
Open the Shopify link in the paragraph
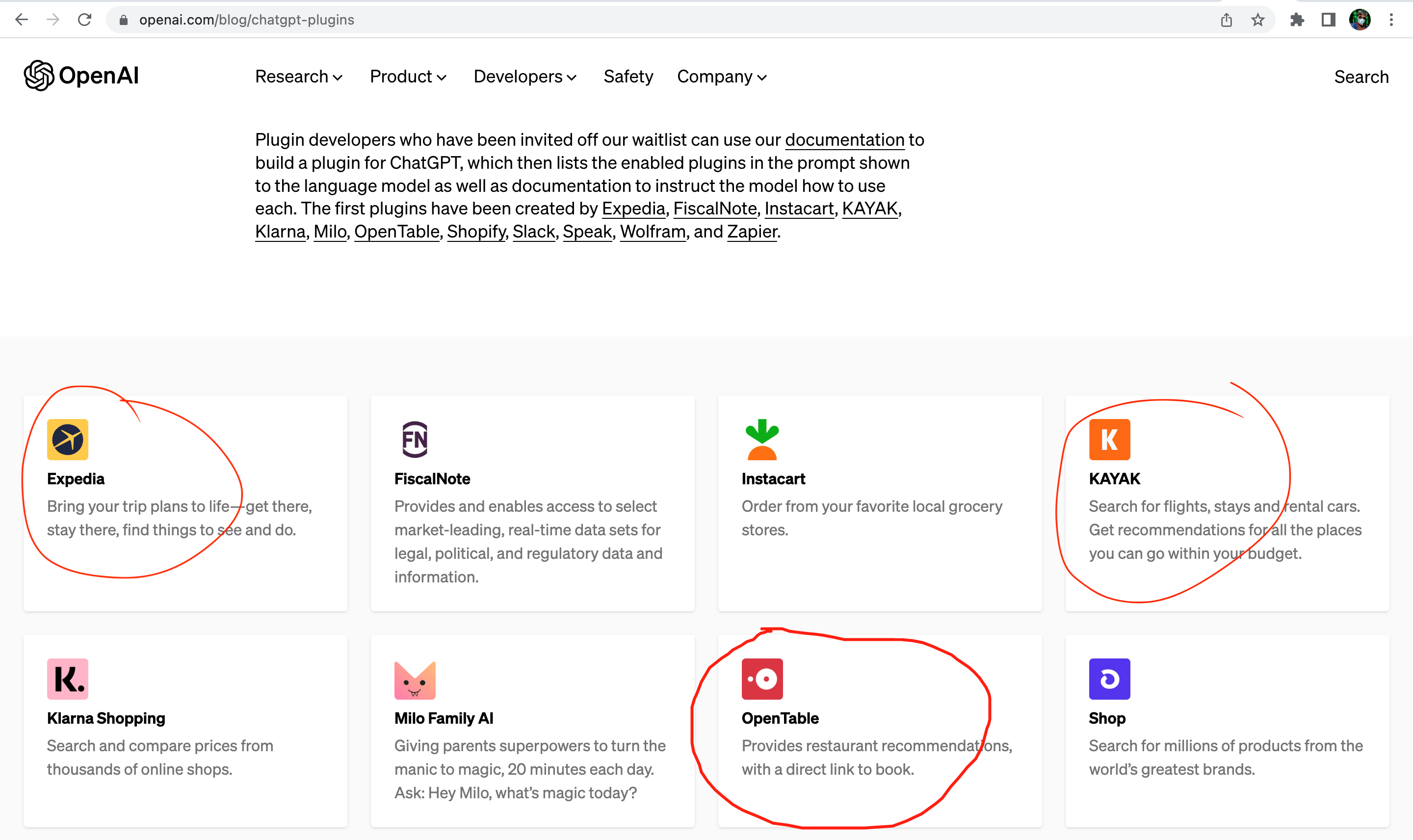pos(476,232)
